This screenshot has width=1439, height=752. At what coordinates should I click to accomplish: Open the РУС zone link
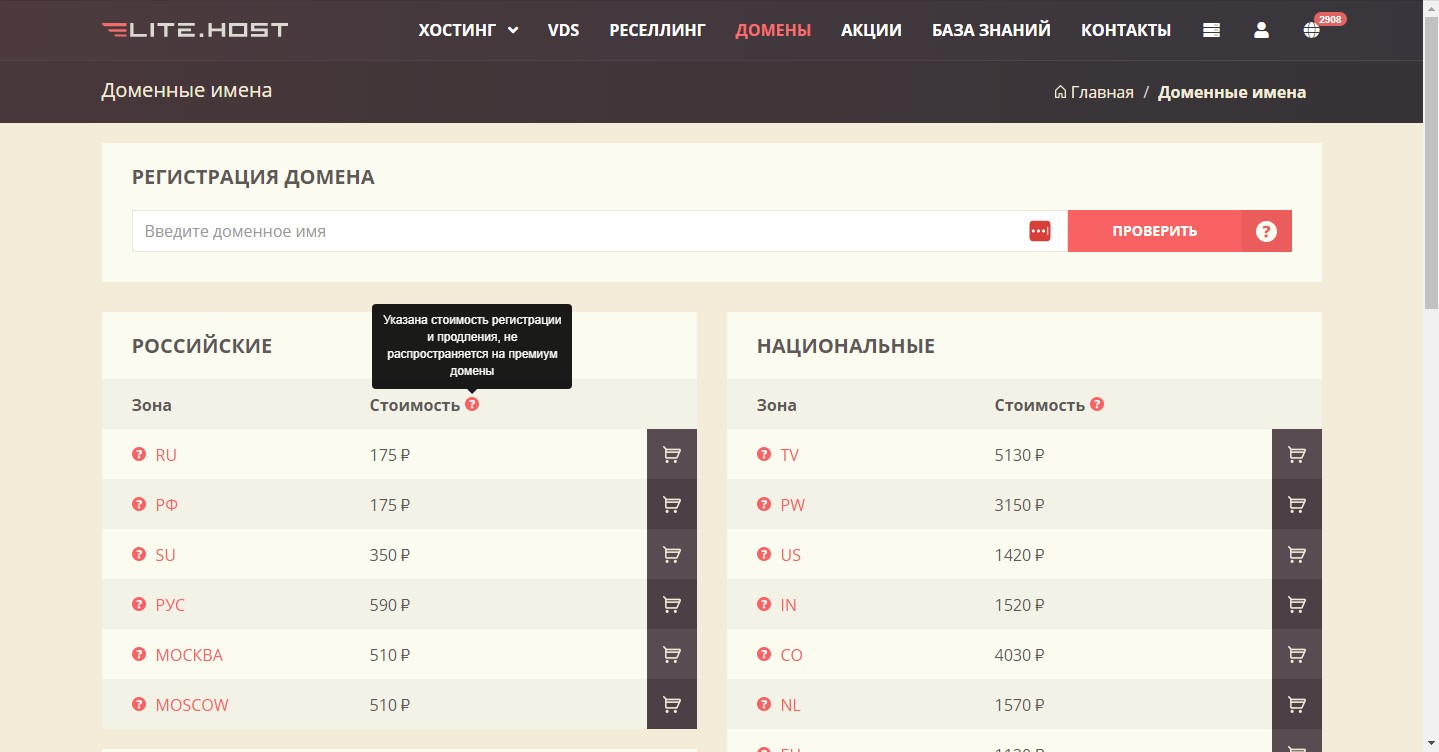[170, 604]
